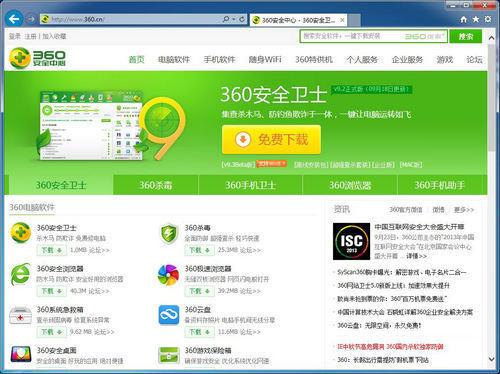Open the 360官方微信 link
This screenshot has width=500, height=374.
406,210
